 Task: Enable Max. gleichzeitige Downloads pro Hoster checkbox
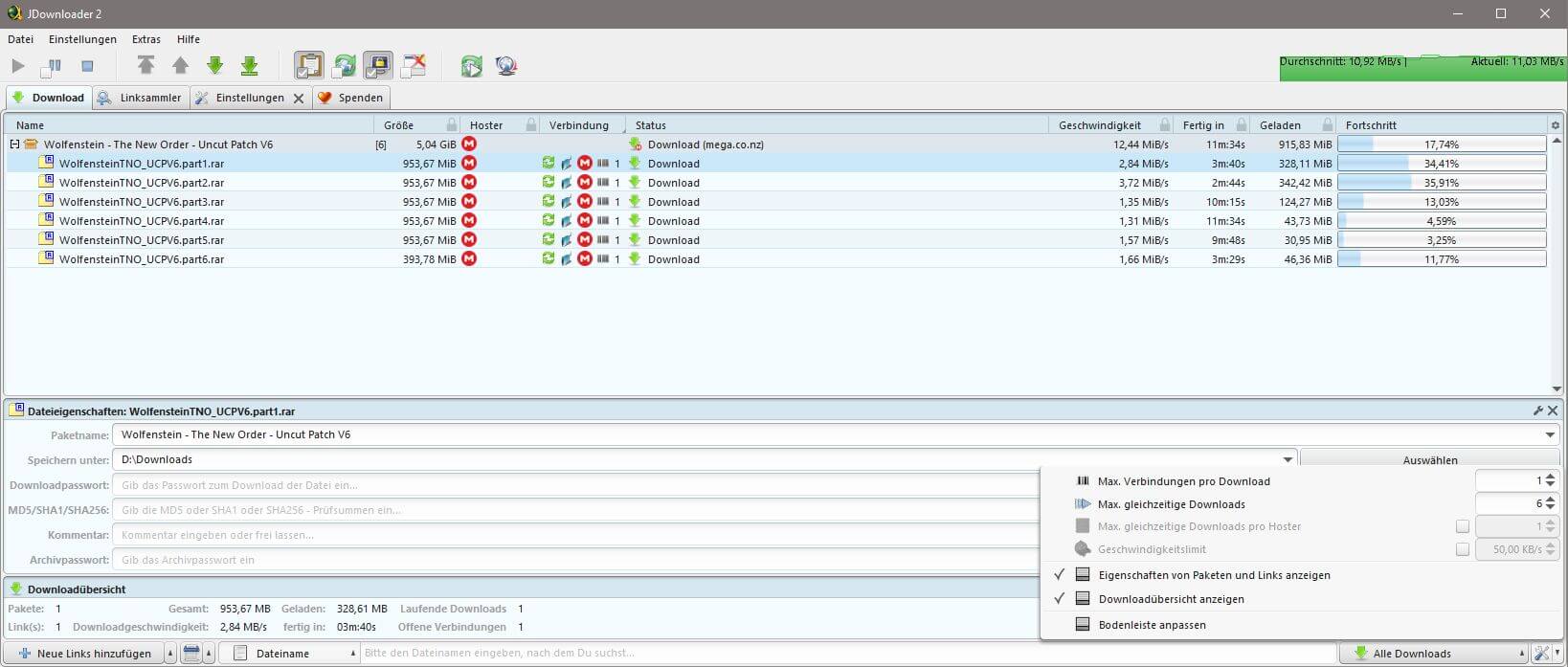(x=1462, y=526)
